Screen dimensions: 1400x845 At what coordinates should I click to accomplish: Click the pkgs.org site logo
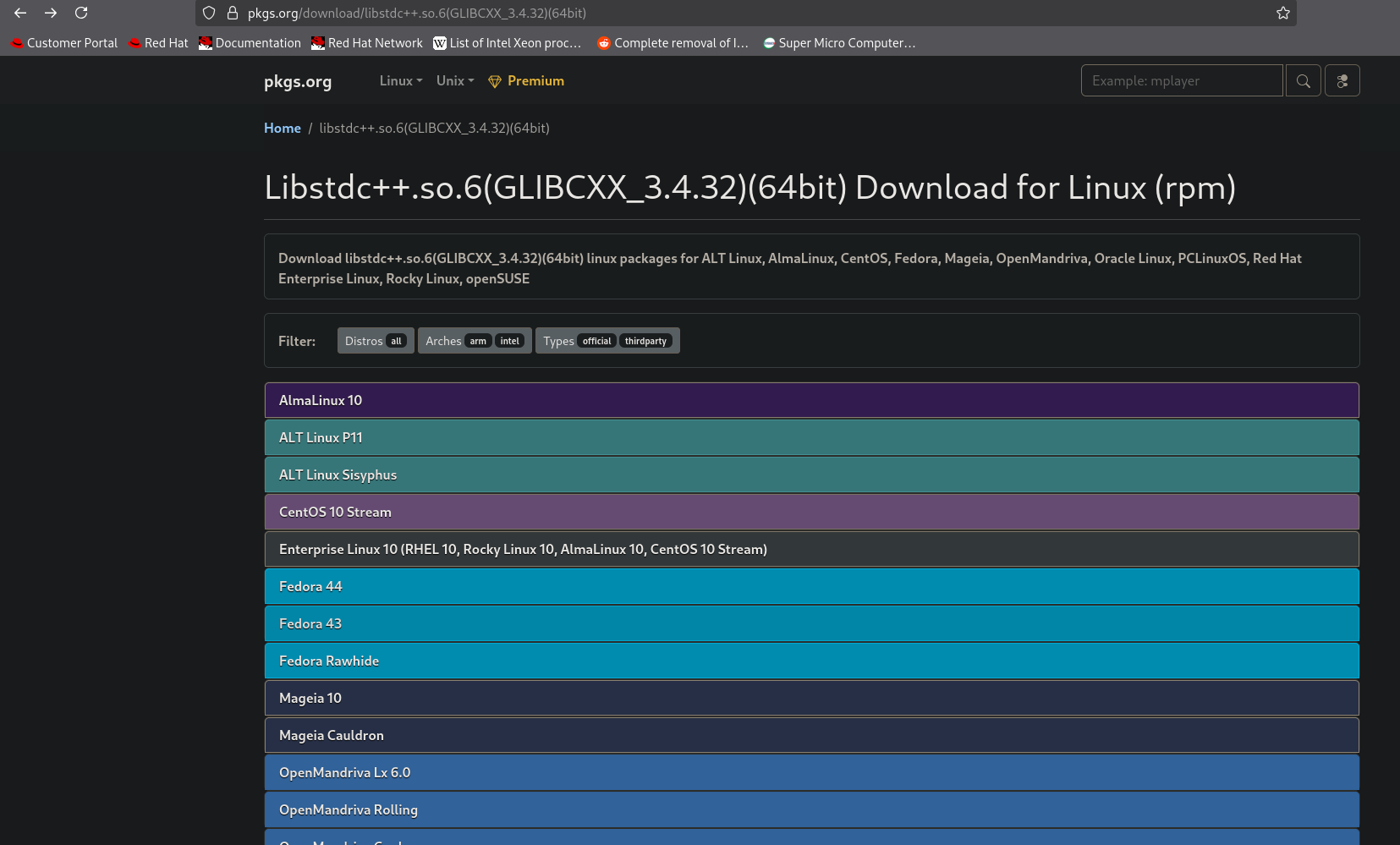pyautogui.click(x=298, y=81)
